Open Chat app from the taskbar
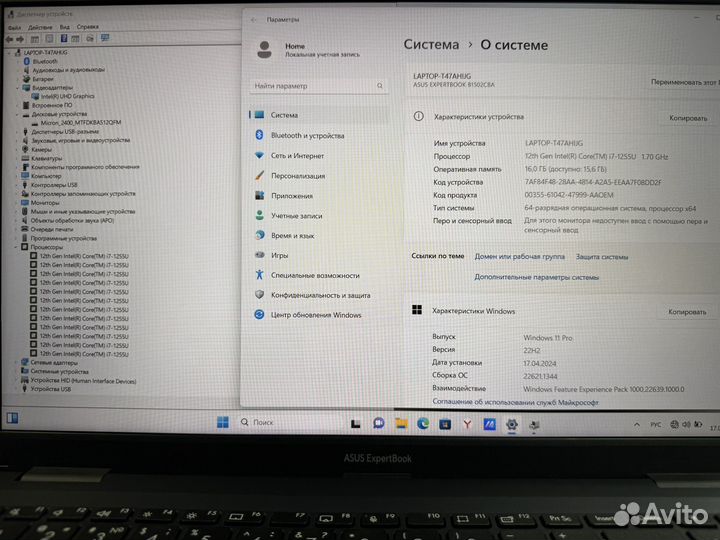Viewport: 720px width, 540px height. (x=378, y=423)
